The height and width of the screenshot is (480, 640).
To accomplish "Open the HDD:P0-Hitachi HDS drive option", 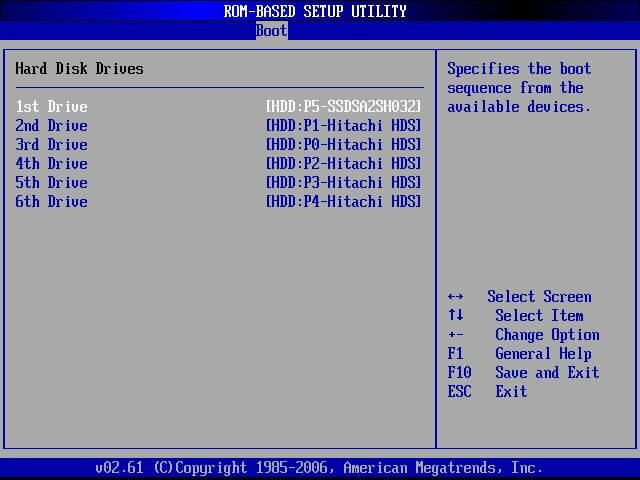I will click(343, 144).
